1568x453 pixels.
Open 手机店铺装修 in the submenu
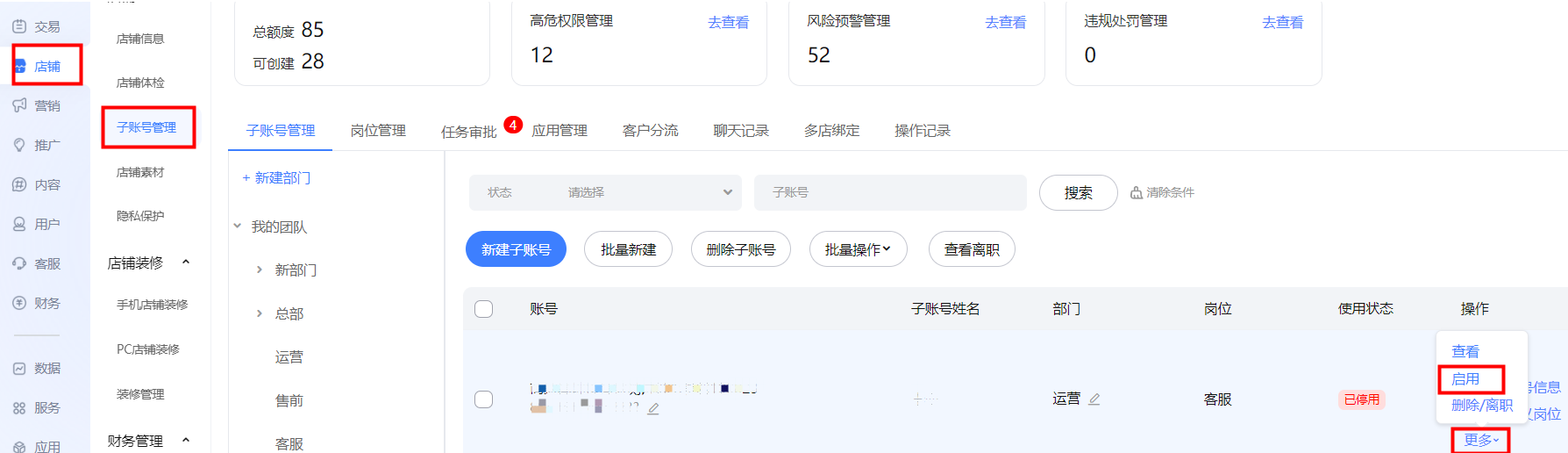pyautogui.click(x=153, y=305)
